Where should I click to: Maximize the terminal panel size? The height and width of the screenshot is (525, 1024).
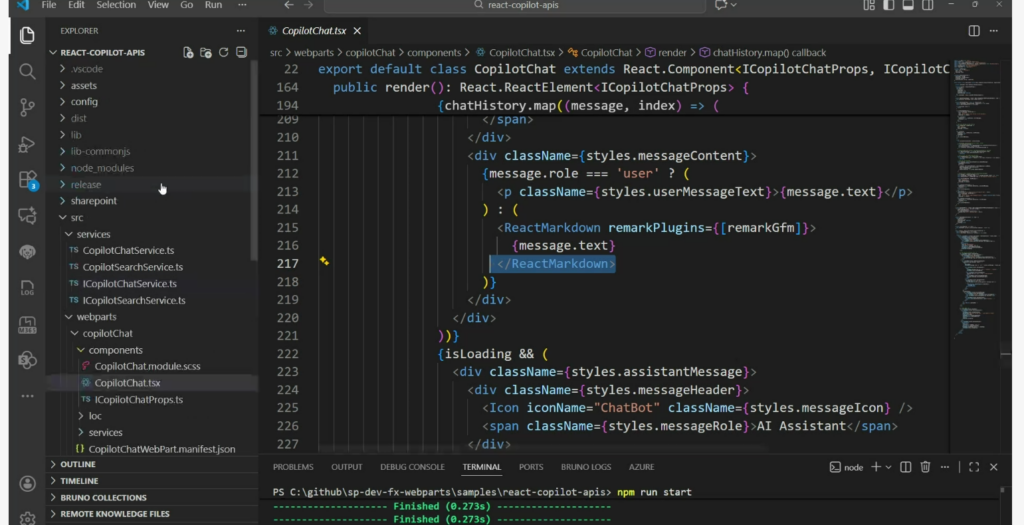974,467
